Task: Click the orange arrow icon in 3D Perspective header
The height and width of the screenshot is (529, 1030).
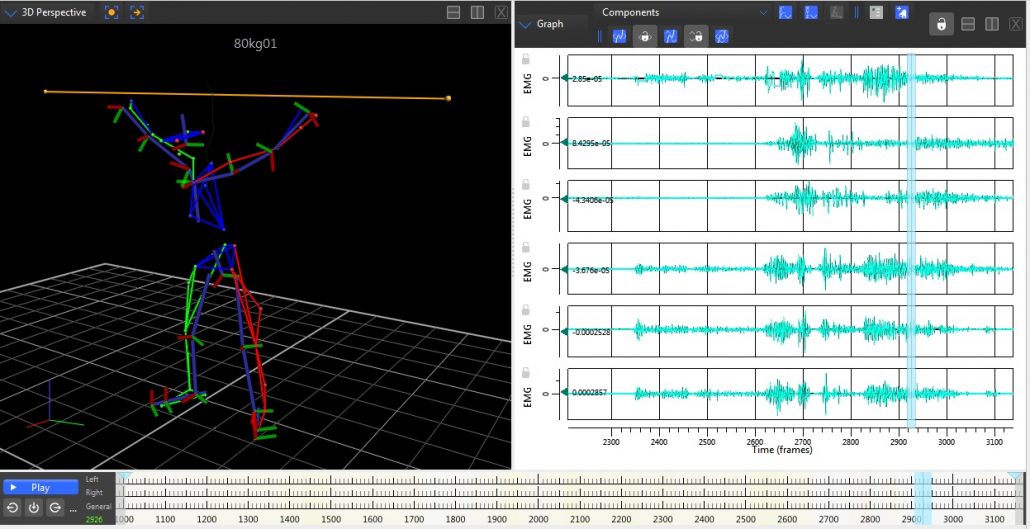Action: [137, 12]
